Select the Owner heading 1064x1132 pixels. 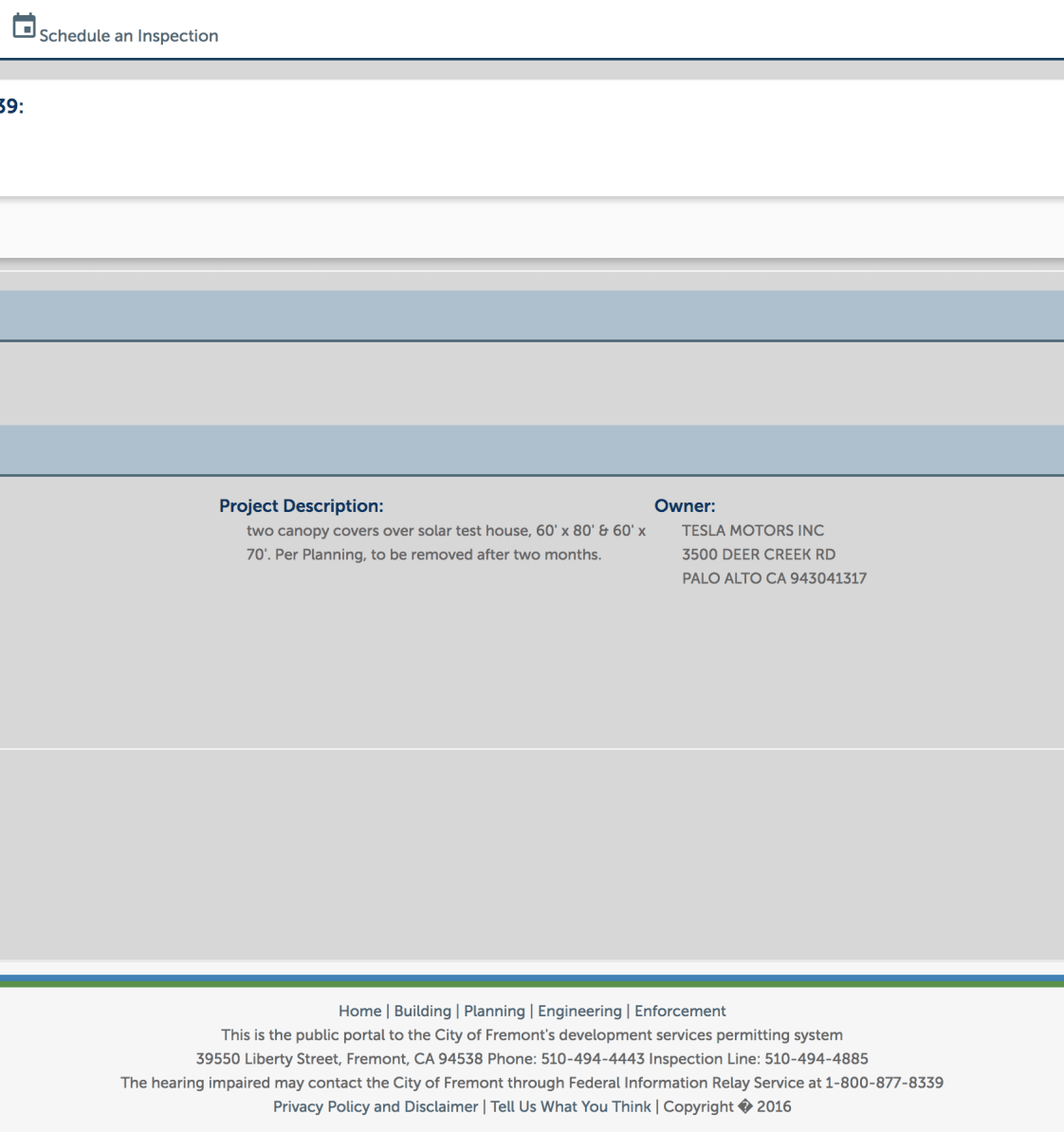[685, 506]
